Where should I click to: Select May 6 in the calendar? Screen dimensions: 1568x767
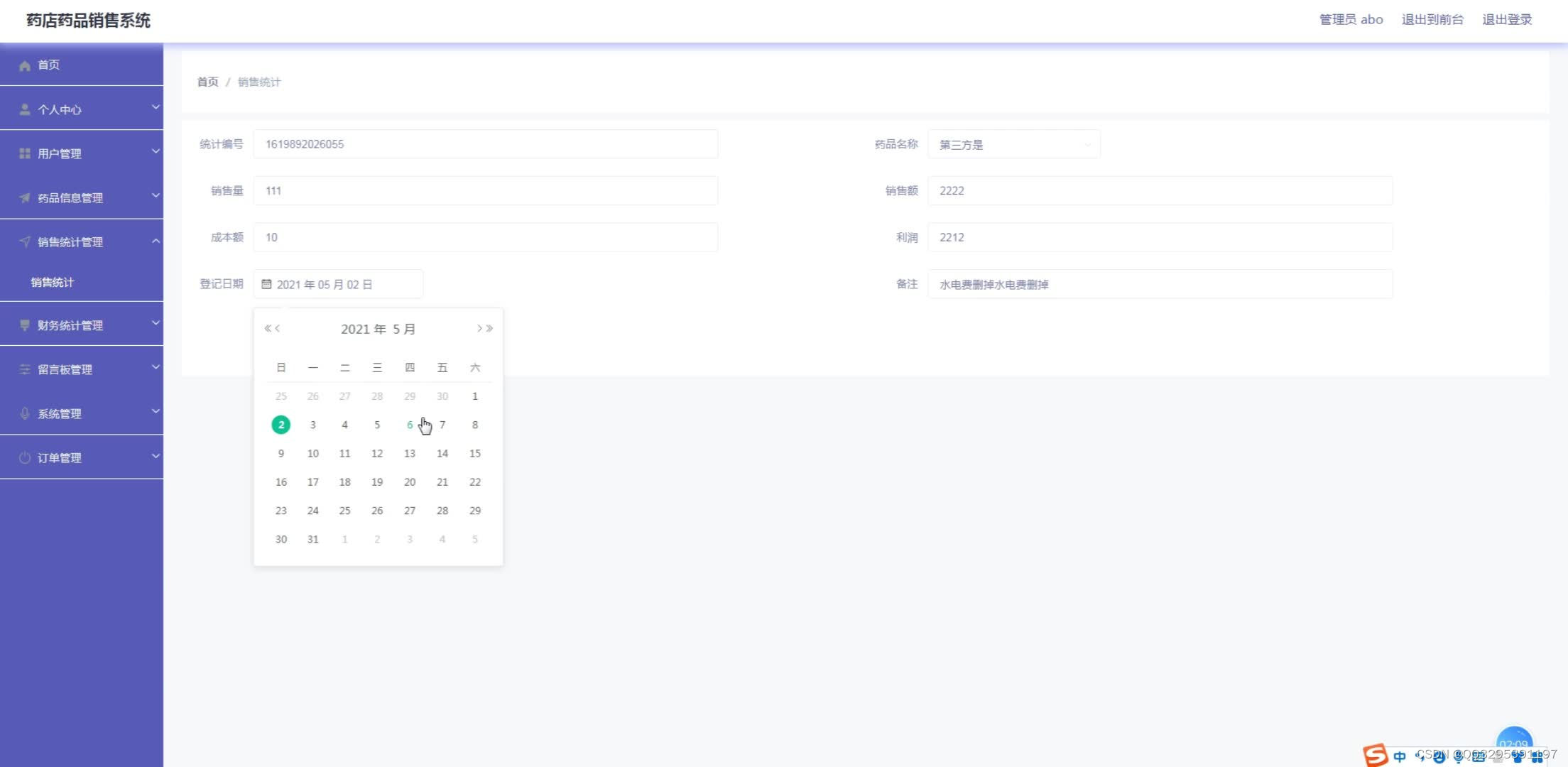[410, 425]
